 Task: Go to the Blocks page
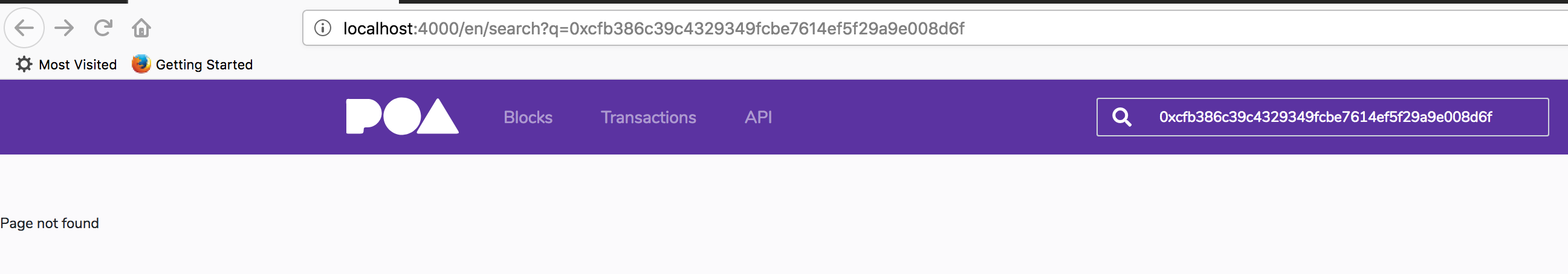click(x=528, y=117)
